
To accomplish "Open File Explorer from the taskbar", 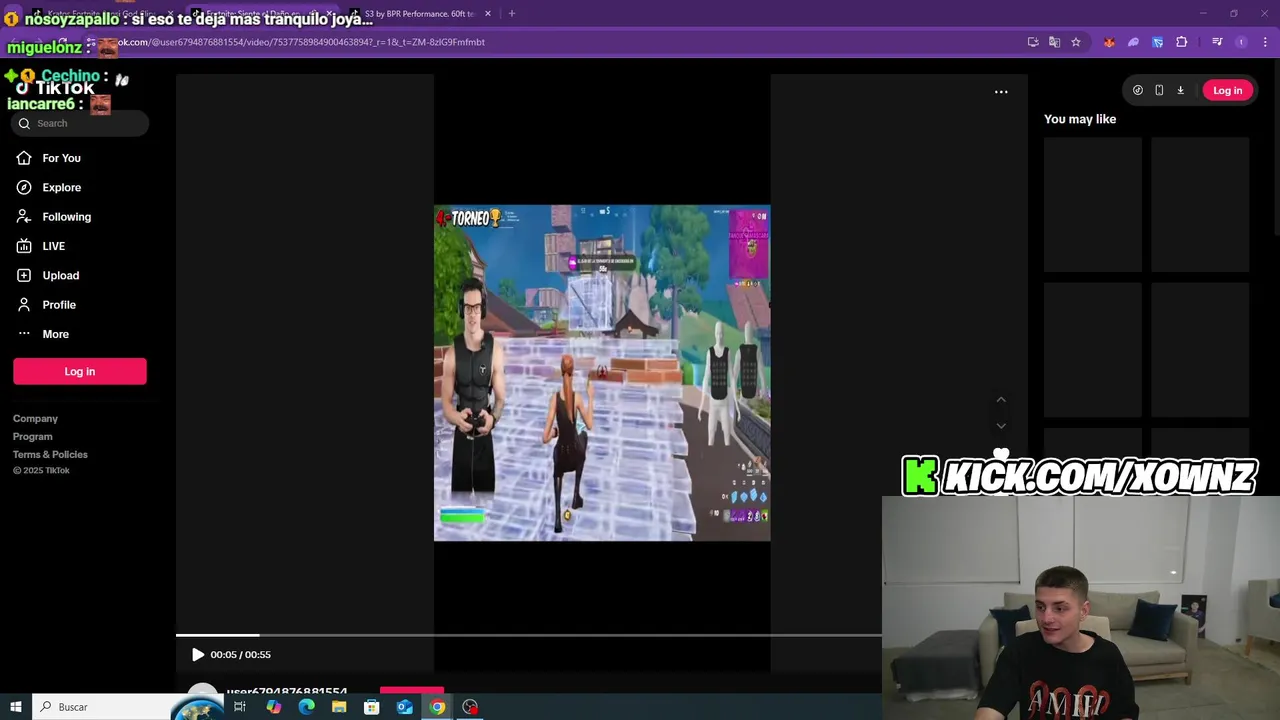I will click(339, 707).
